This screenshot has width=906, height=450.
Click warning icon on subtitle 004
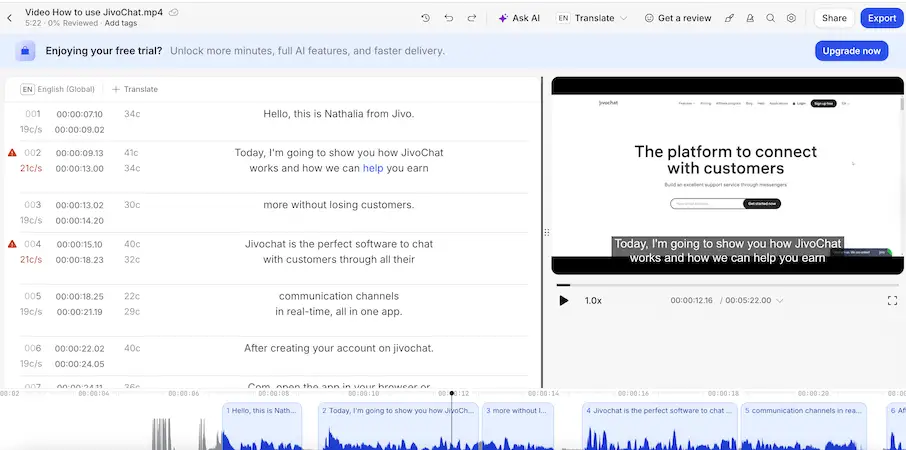[12, 244]
